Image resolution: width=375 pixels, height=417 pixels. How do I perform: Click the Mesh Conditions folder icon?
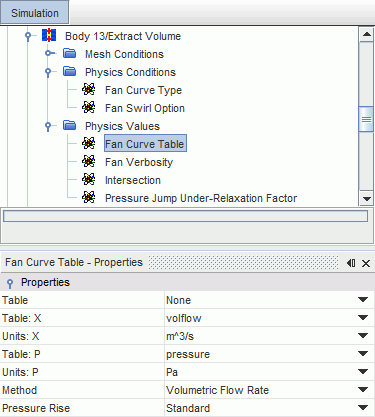pyautogui.click(x=70, y=53)
